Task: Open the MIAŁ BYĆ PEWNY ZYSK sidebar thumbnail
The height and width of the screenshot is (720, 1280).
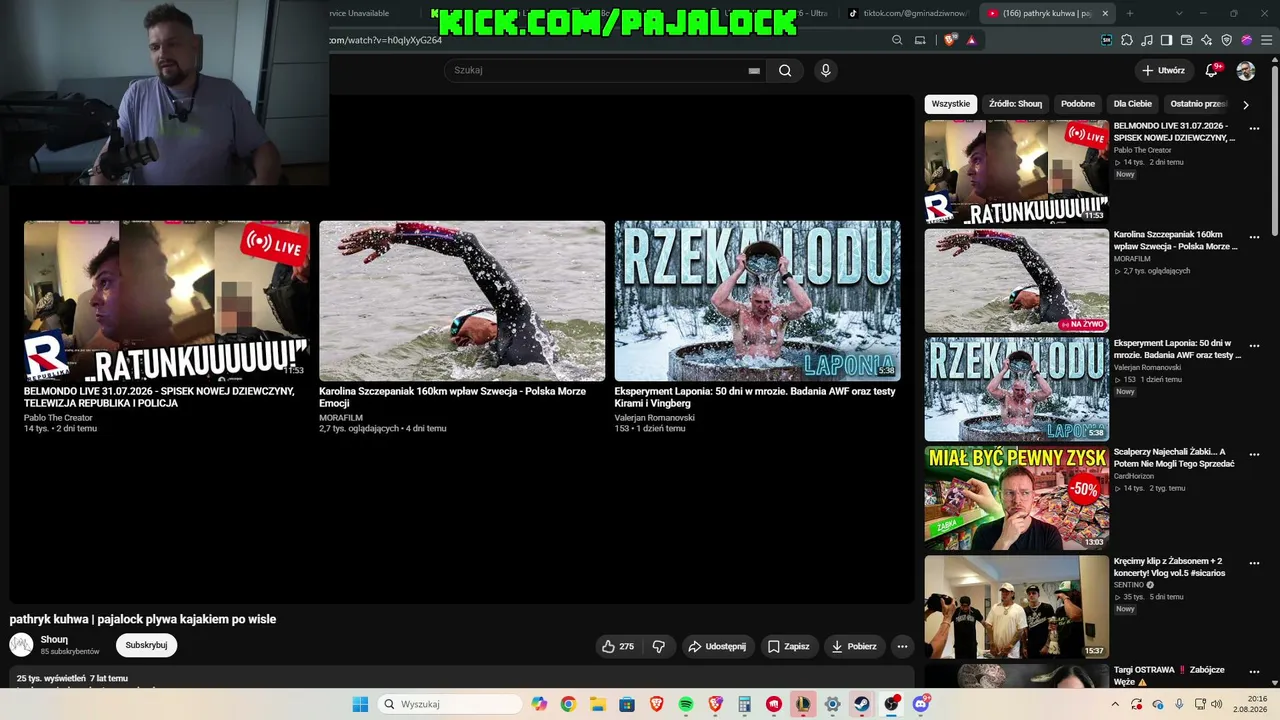Action: [1017, 498]
